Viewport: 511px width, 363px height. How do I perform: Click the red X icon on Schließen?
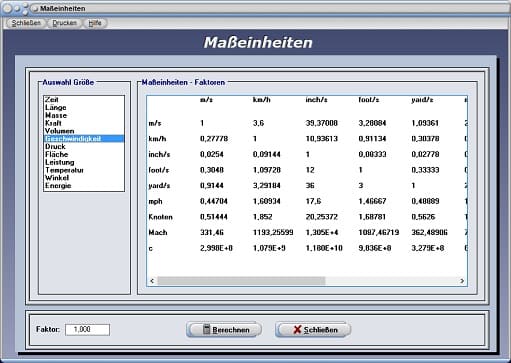[x=297, y=330]
